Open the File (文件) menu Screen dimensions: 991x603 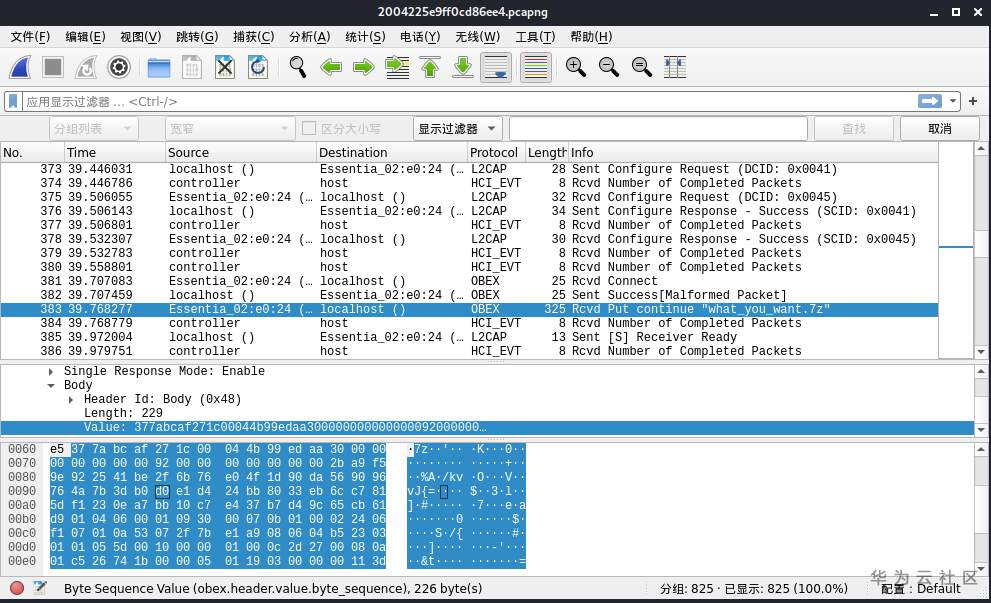pos(30,37)
